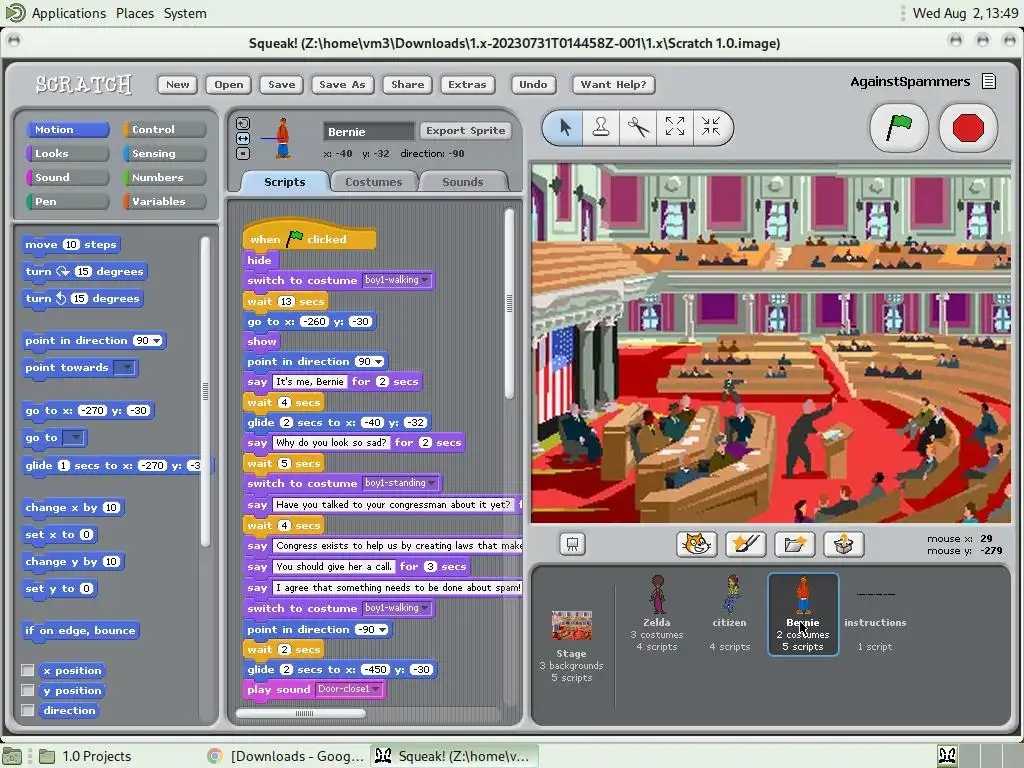Open Door-close1 sound dropdown

point(376,689)
